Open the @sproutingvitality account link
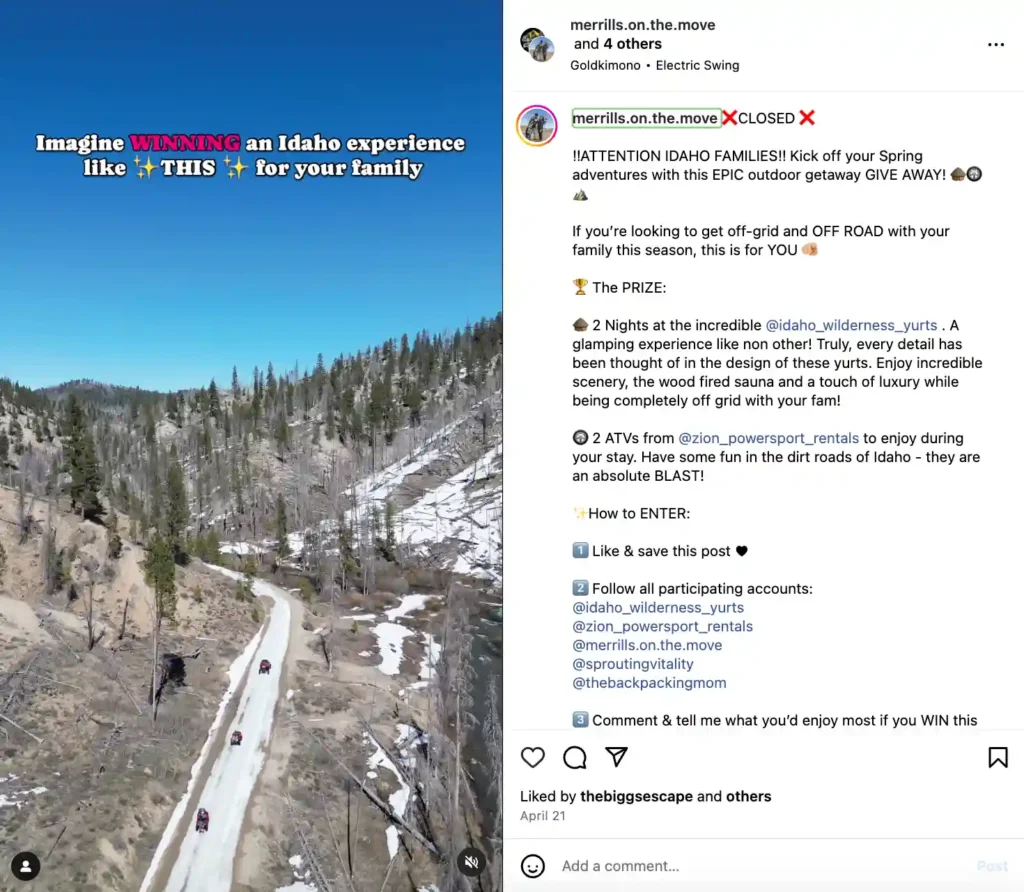This screenshot has width=1024, height=892. tap(633, 664)
